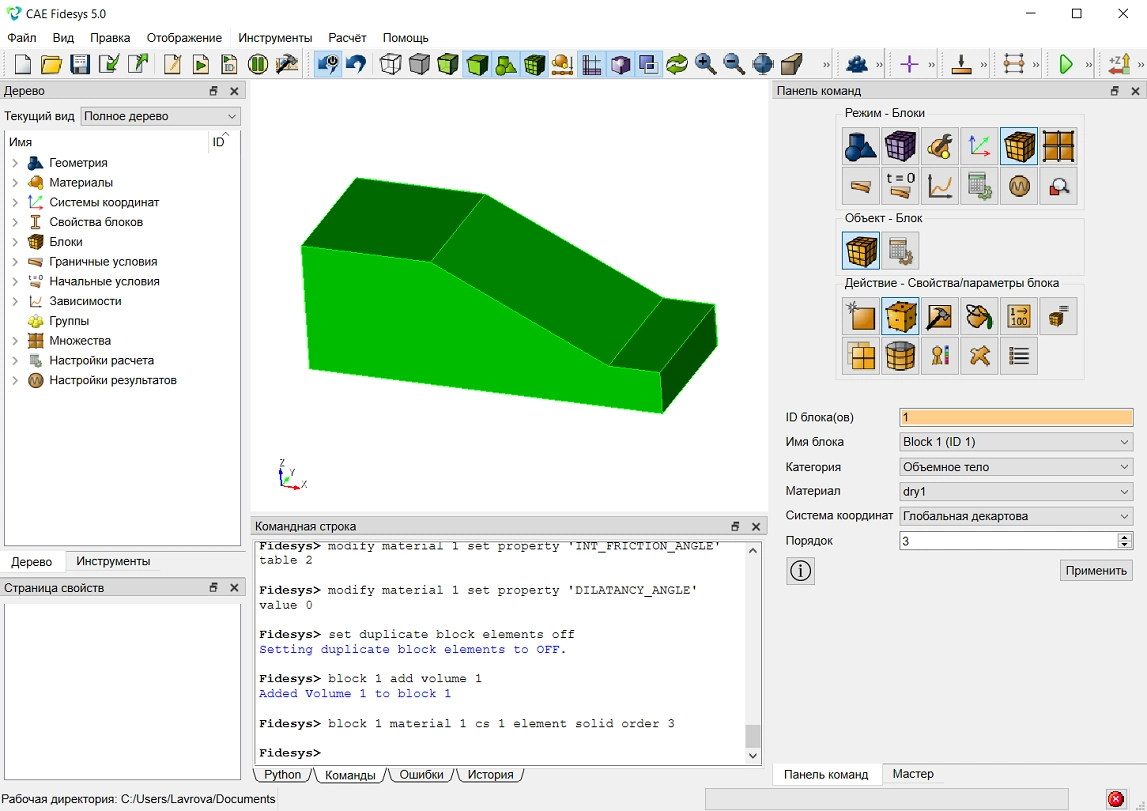The width and height of the screenshot is (1147, 811).
Task: Select Dependencies graph mode icon
Action: pos(940,186)
